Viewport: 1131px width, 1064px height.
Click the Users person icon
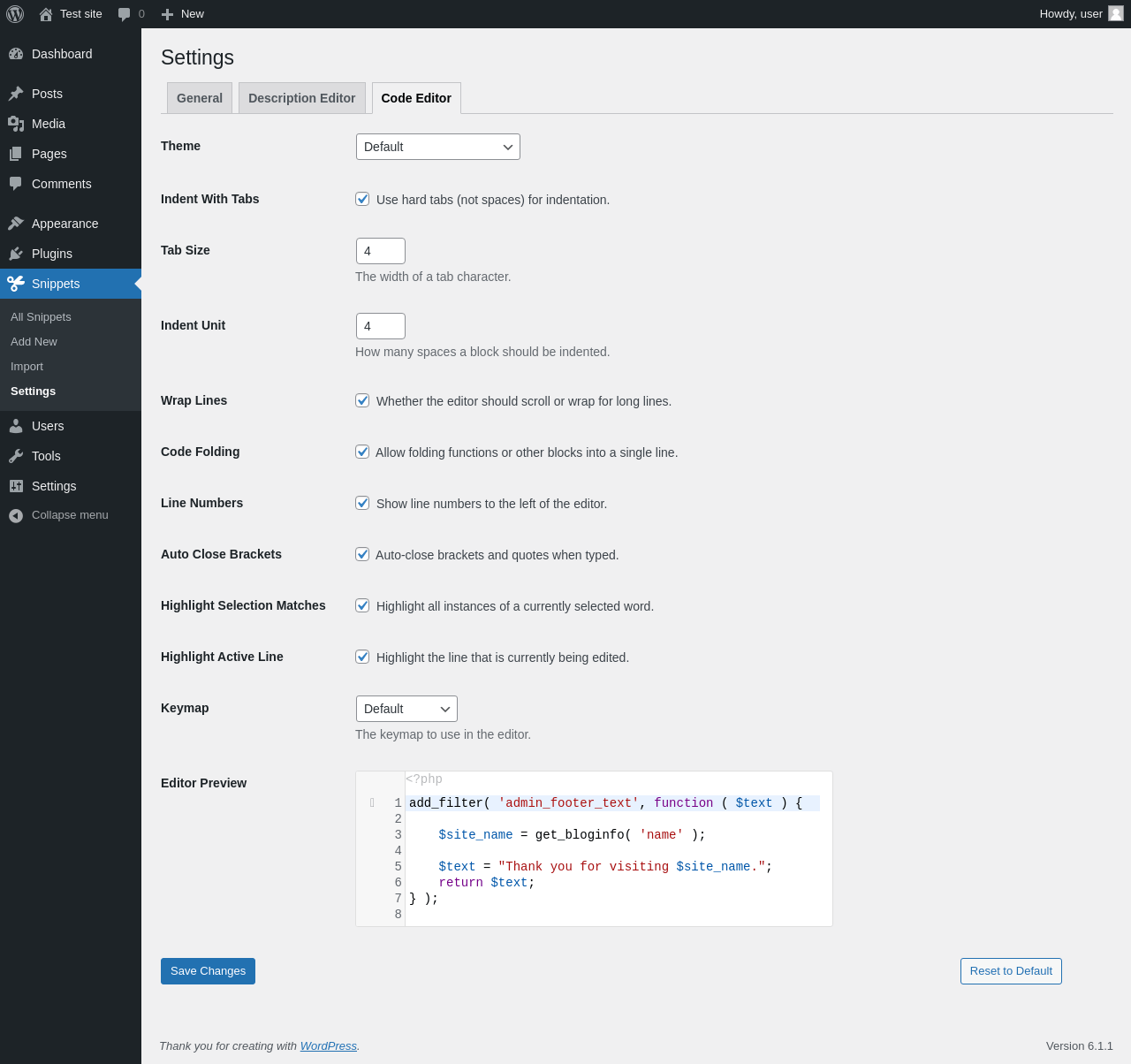(16, 426)
